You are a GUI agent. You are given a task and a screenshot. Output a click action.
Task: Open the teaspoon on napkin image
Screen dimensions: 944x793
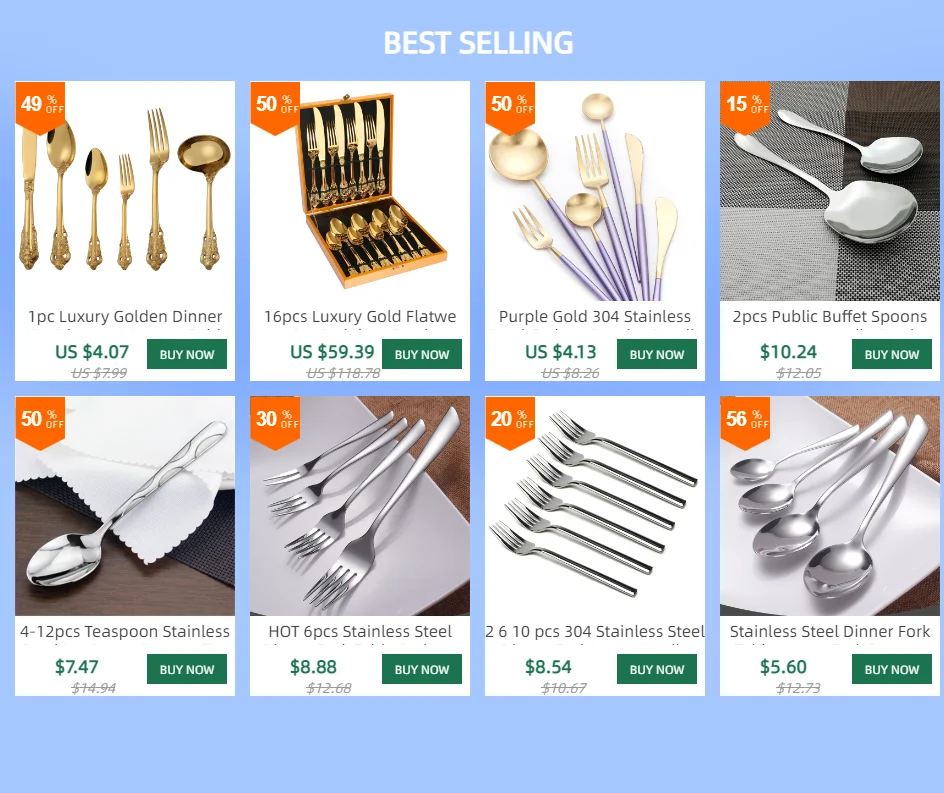[x=125, y=506]
